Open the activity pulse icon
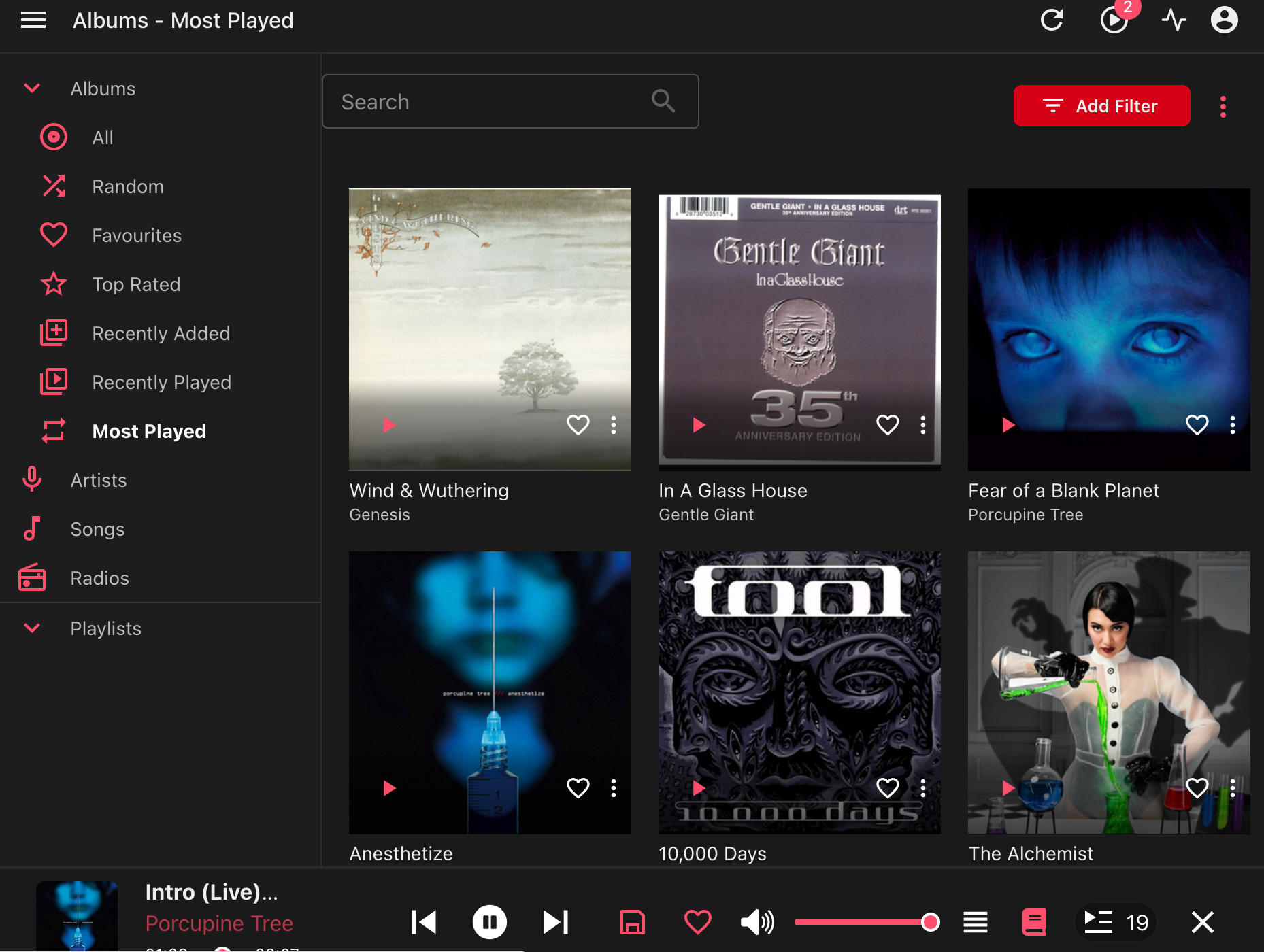Screen dimensions: 1264x952 [x=1174, y=20]
